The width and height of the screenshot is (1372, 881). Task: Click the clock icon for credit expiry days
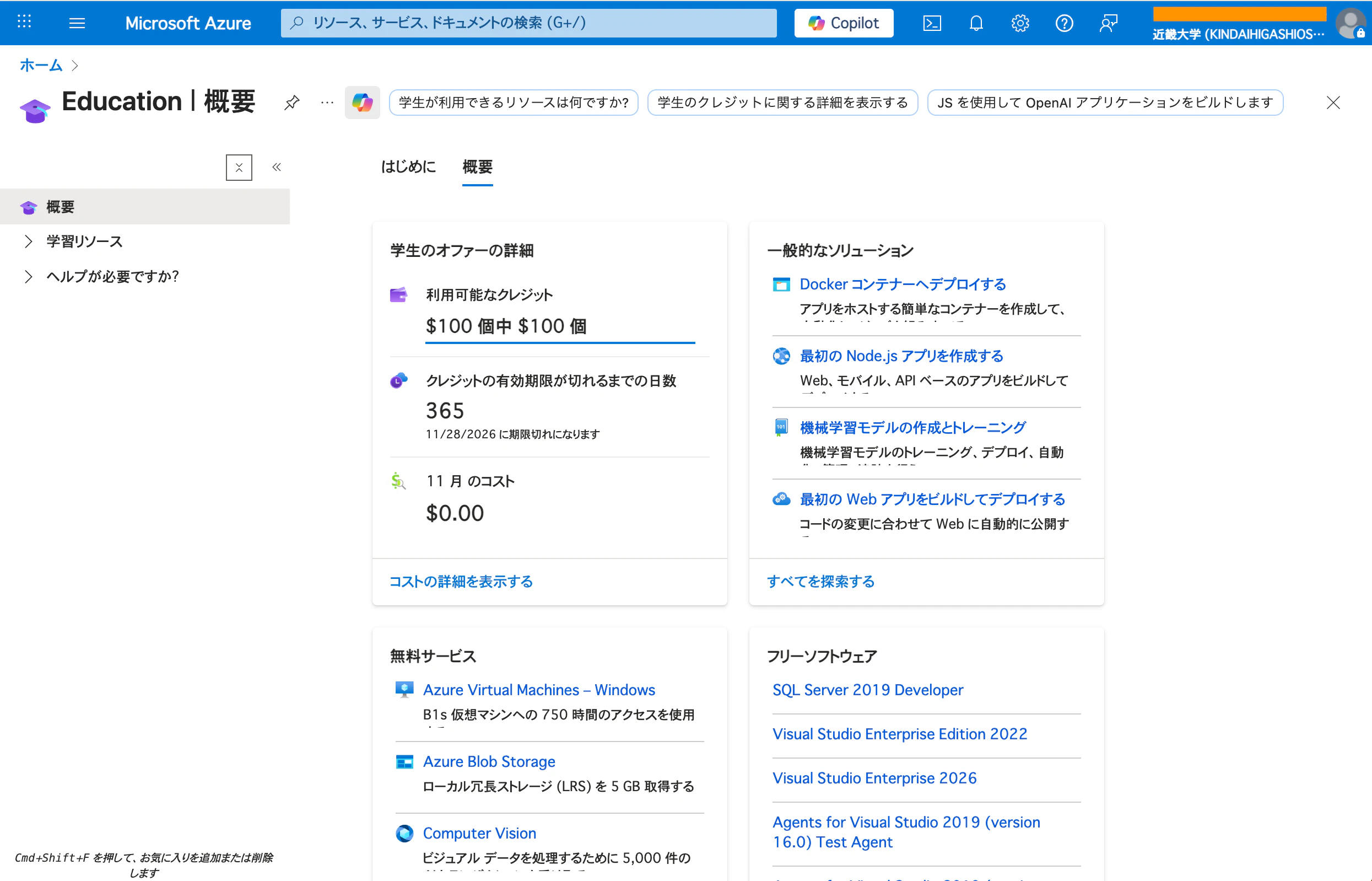(398, 380)
